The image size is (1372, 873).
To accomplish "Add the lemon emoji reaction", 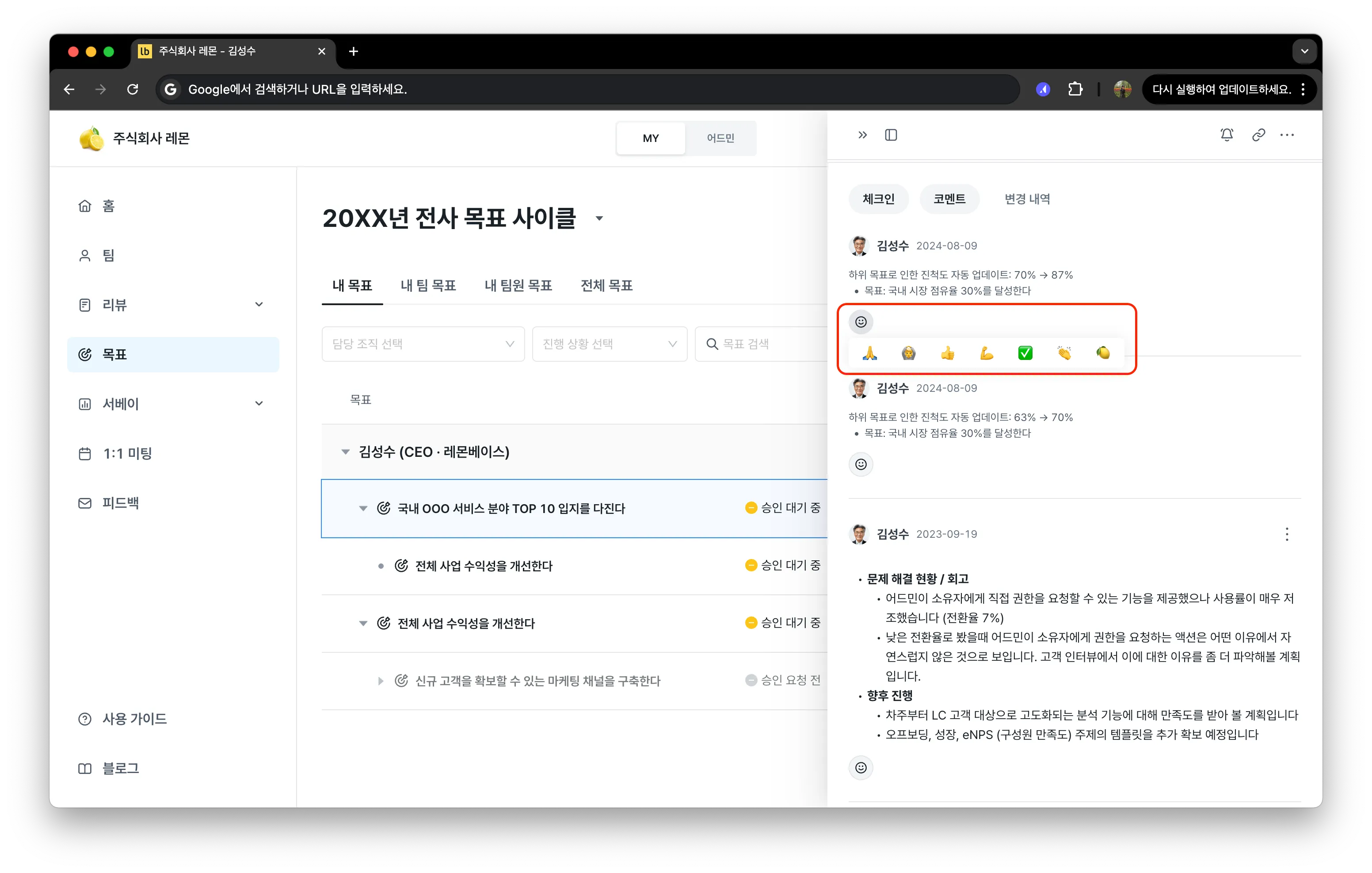I will (x=1103, y=353).
